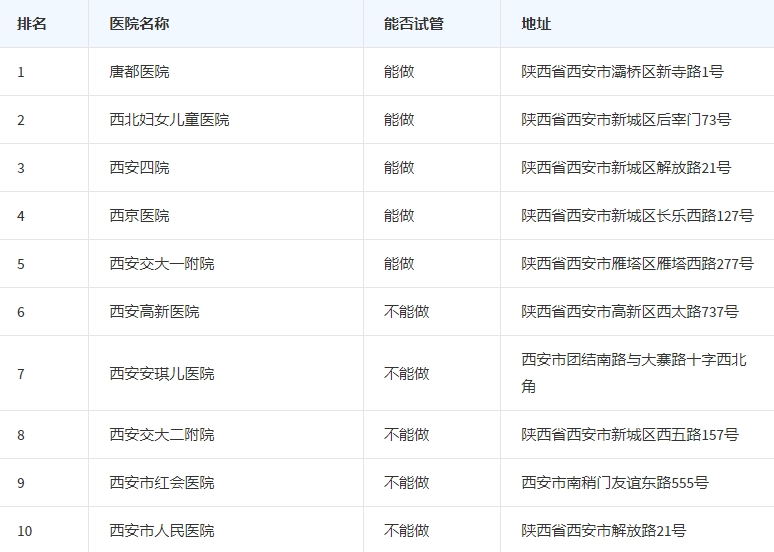Click address 陕西省西安市解放路21号

pos(604,530)
